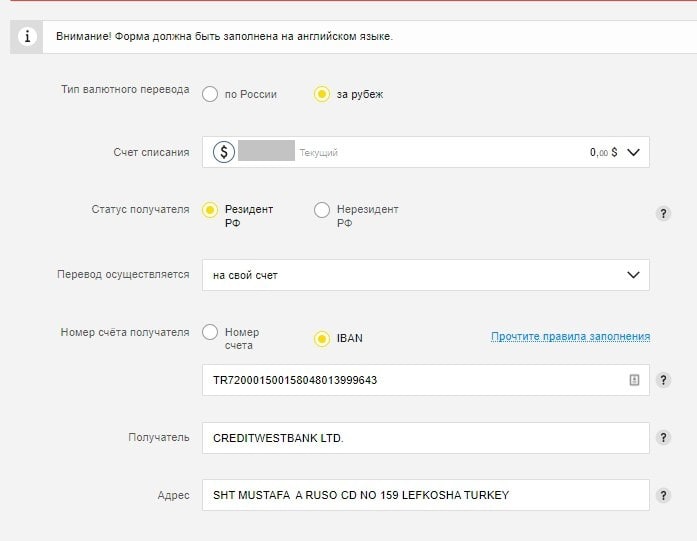Viewport: 697px width, 541px height.
Task: Open help icon next to recipient status
Action: [x=662, y=213]
